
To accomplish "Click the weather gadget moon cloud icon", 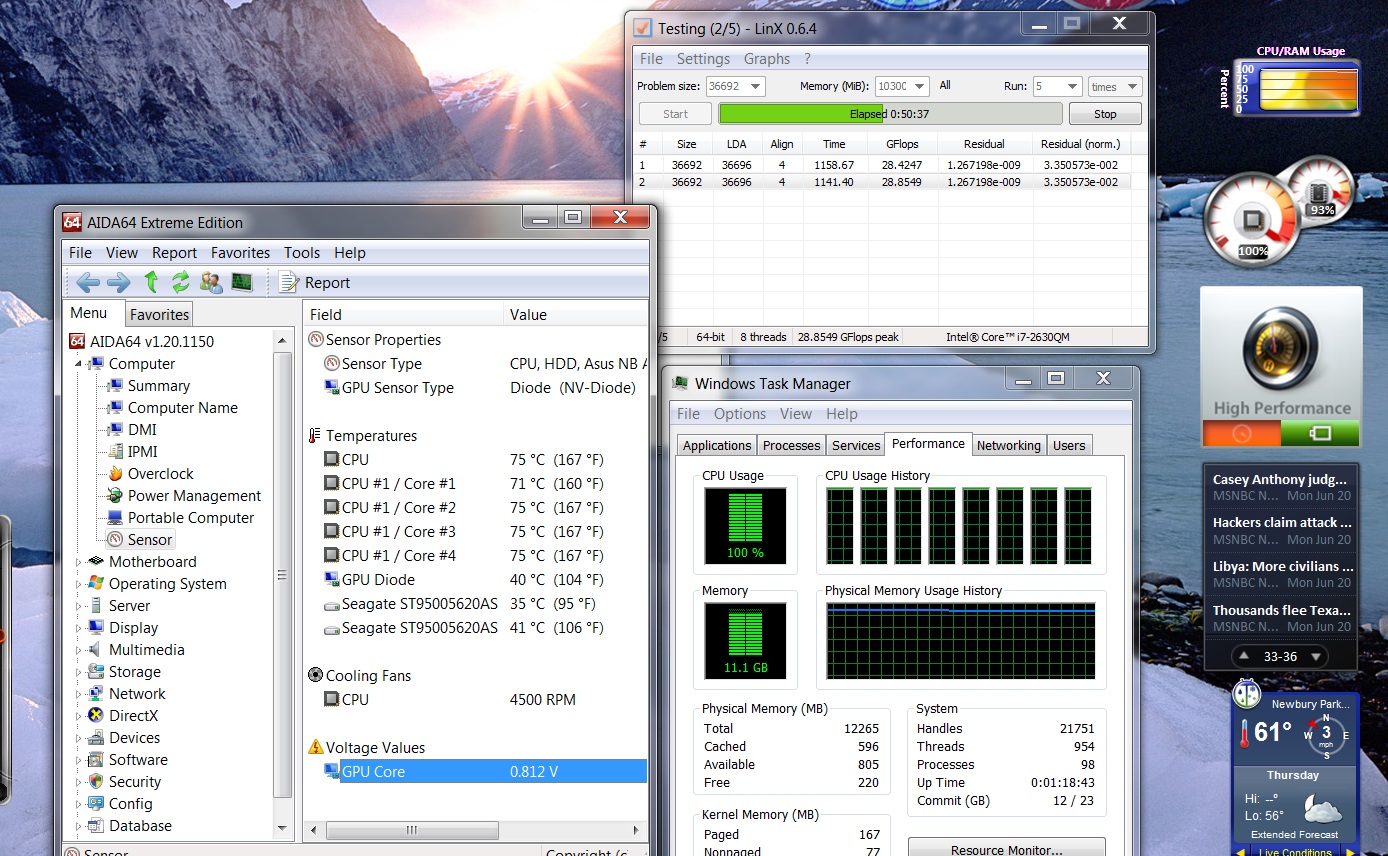I will 1322,808.
